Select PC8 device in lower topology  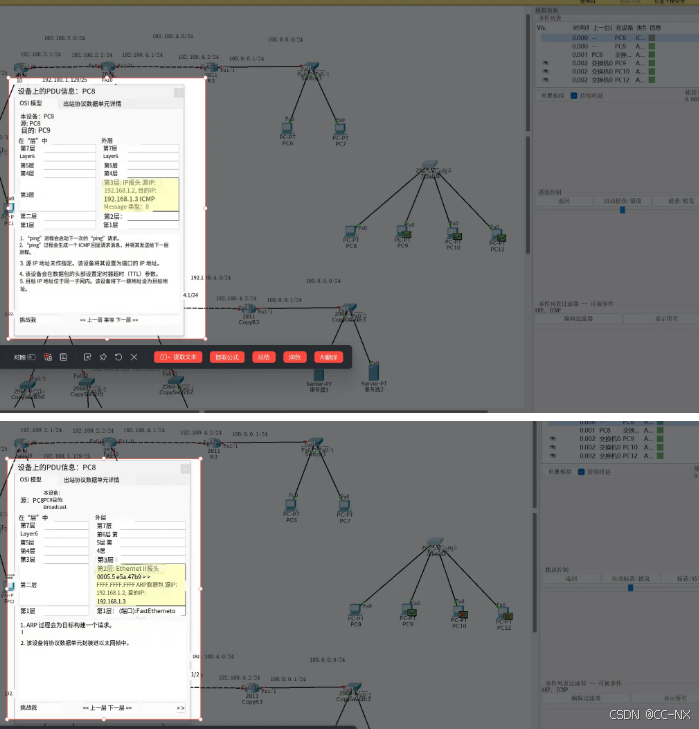pos(355,609)
